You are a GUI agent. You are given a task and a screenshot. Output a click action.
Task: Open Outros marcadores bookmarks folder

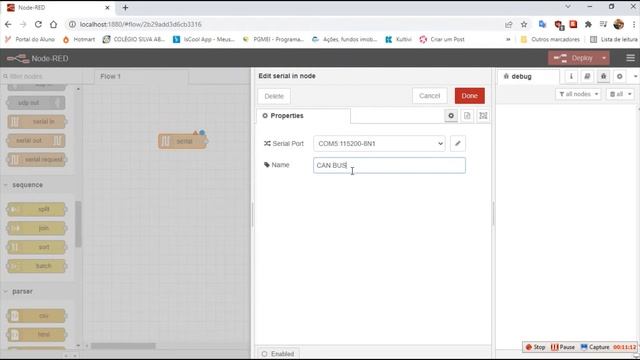coord(550,40)
